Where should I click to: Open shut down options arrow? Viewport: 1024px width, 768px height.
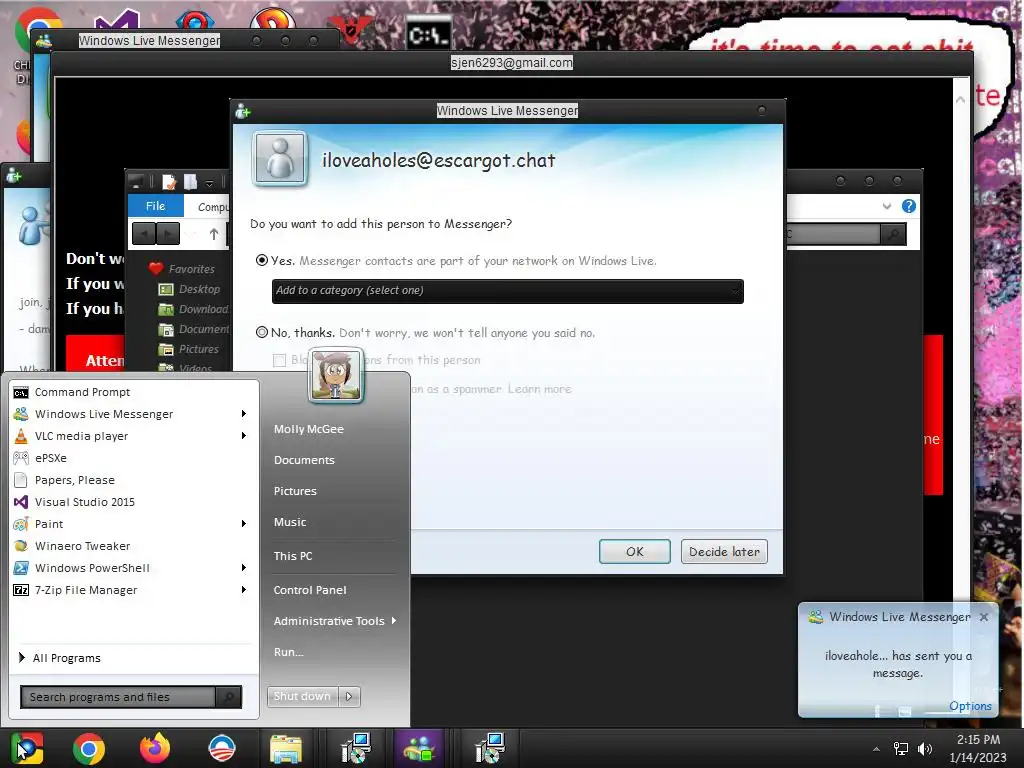point(349,696)
